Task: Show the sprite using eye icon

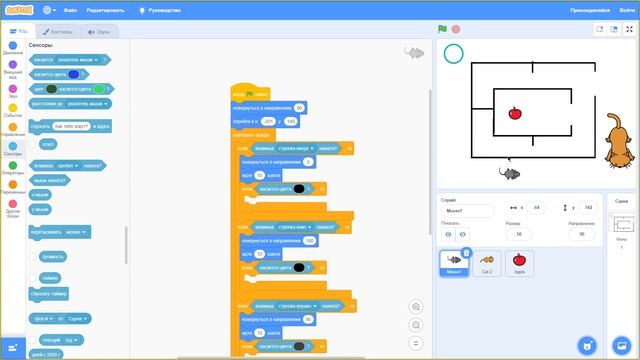Action: [x=448, y=234]
